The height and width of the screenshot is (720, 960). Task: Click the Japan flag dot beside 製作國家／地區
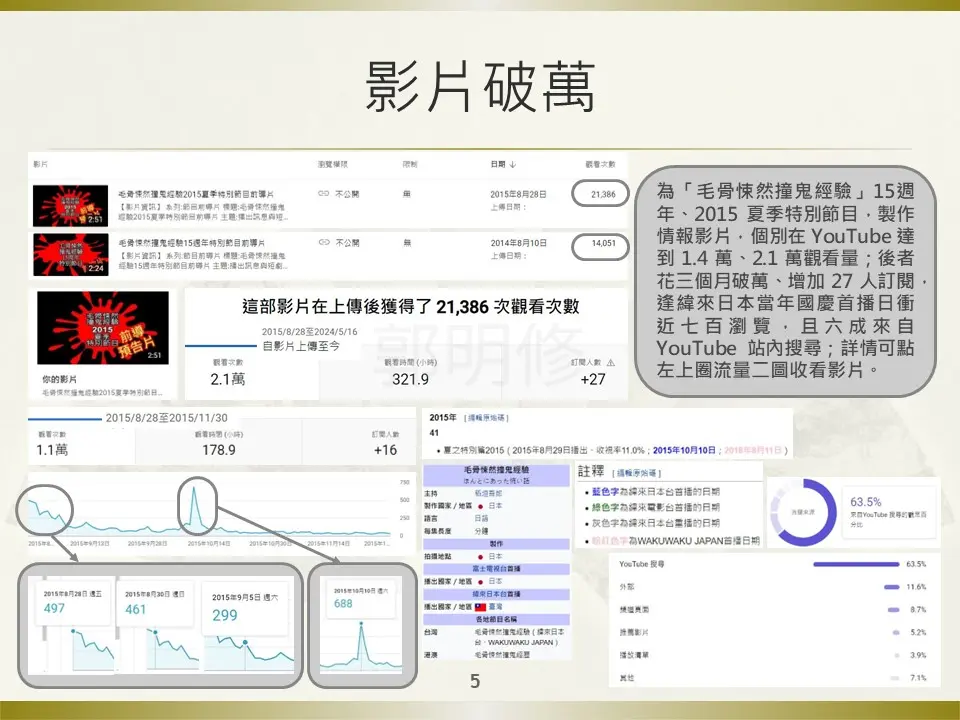[x=481, y=506]
